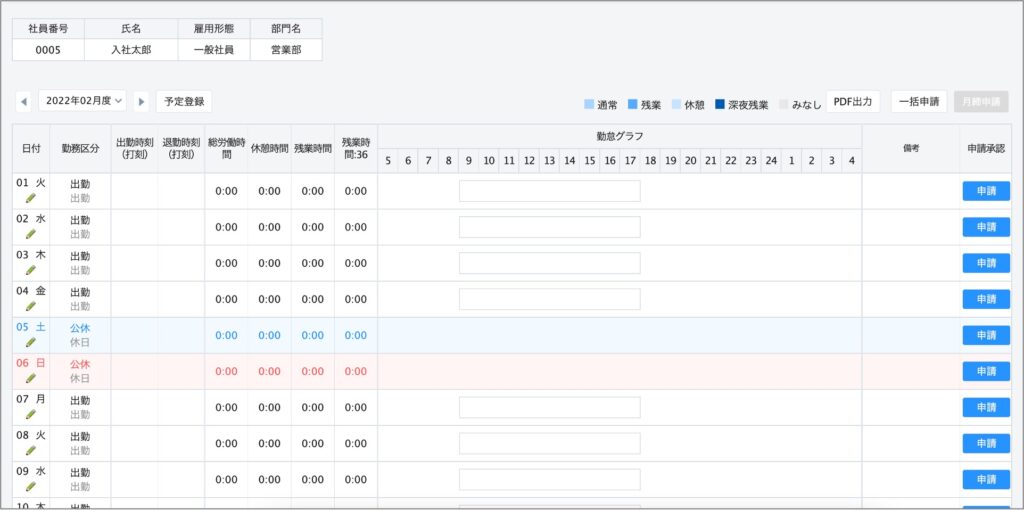Screen dimensions: 1024x510
Task: Click the 出勤時刻 cell for 02 水
Action: coord(134,227)
